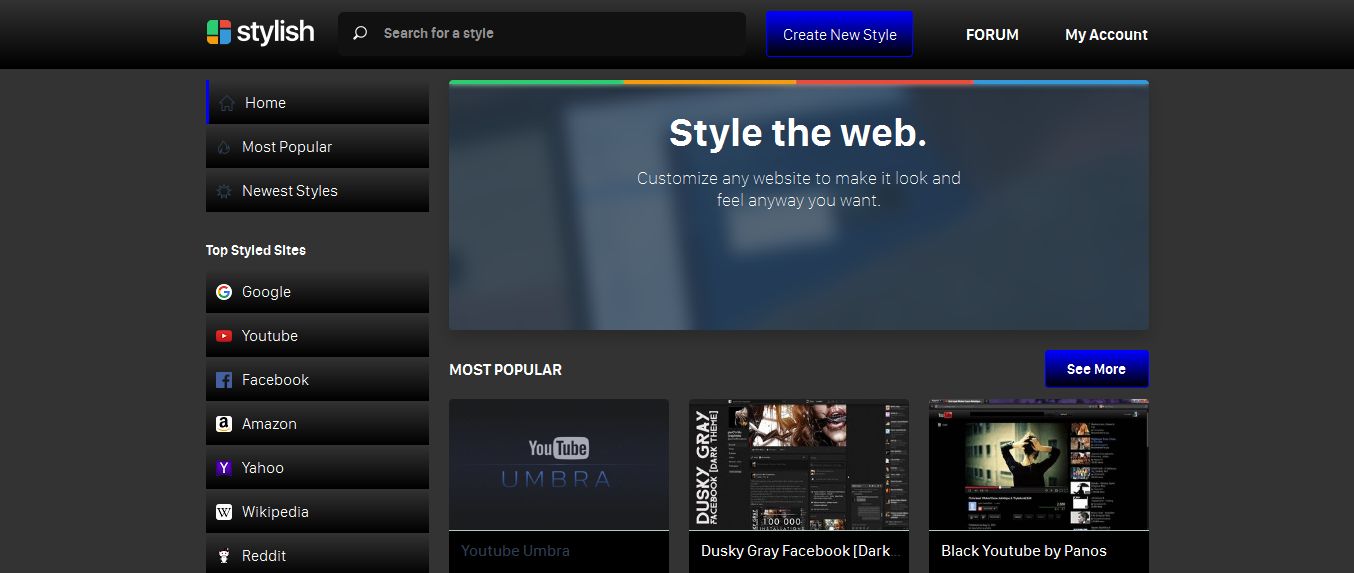The image size is (1354, 573).
Task: Click the search magnifier icon
Action: coord(360,33)
